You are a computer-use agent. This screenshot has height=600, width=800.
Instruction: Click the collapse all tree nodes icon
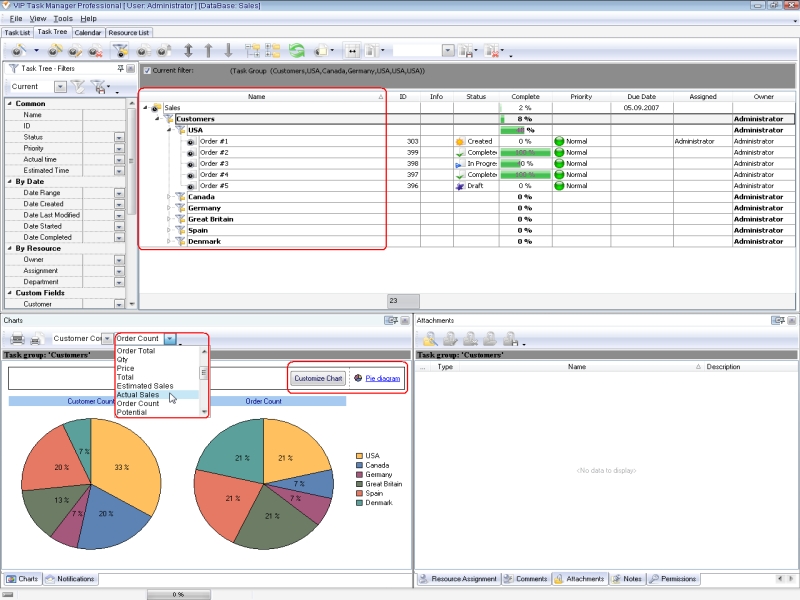click(272, 51)
